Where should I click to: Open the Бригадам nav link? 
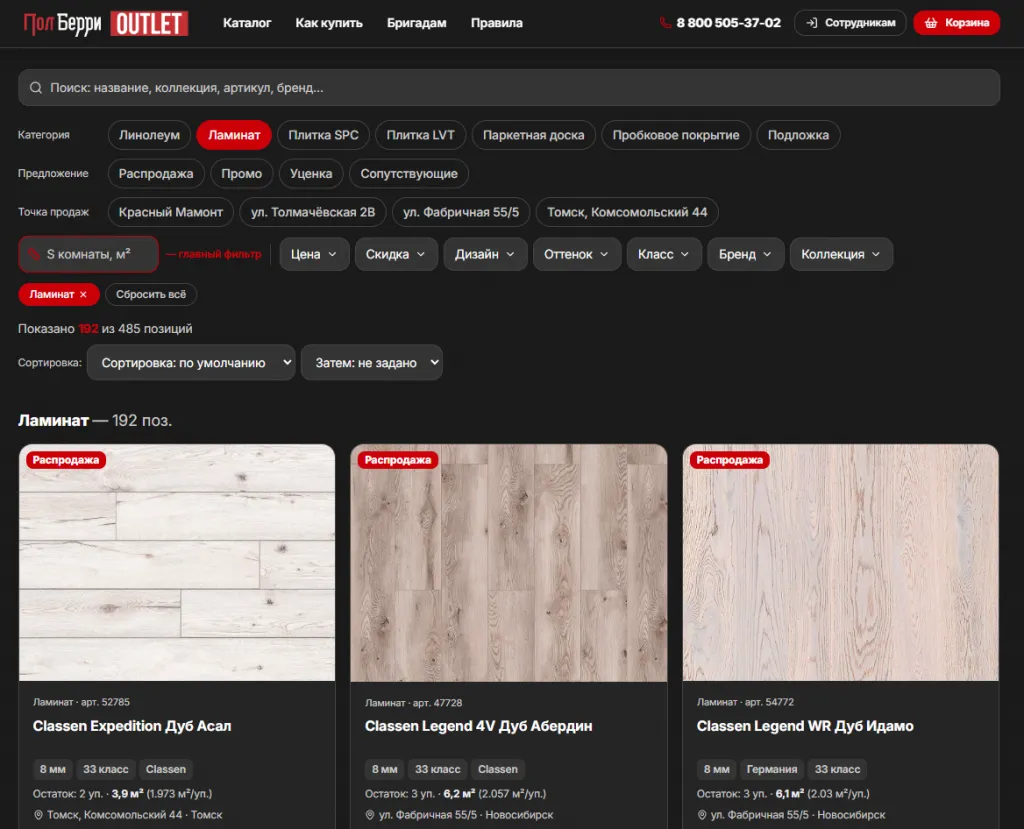pos(417,23)
